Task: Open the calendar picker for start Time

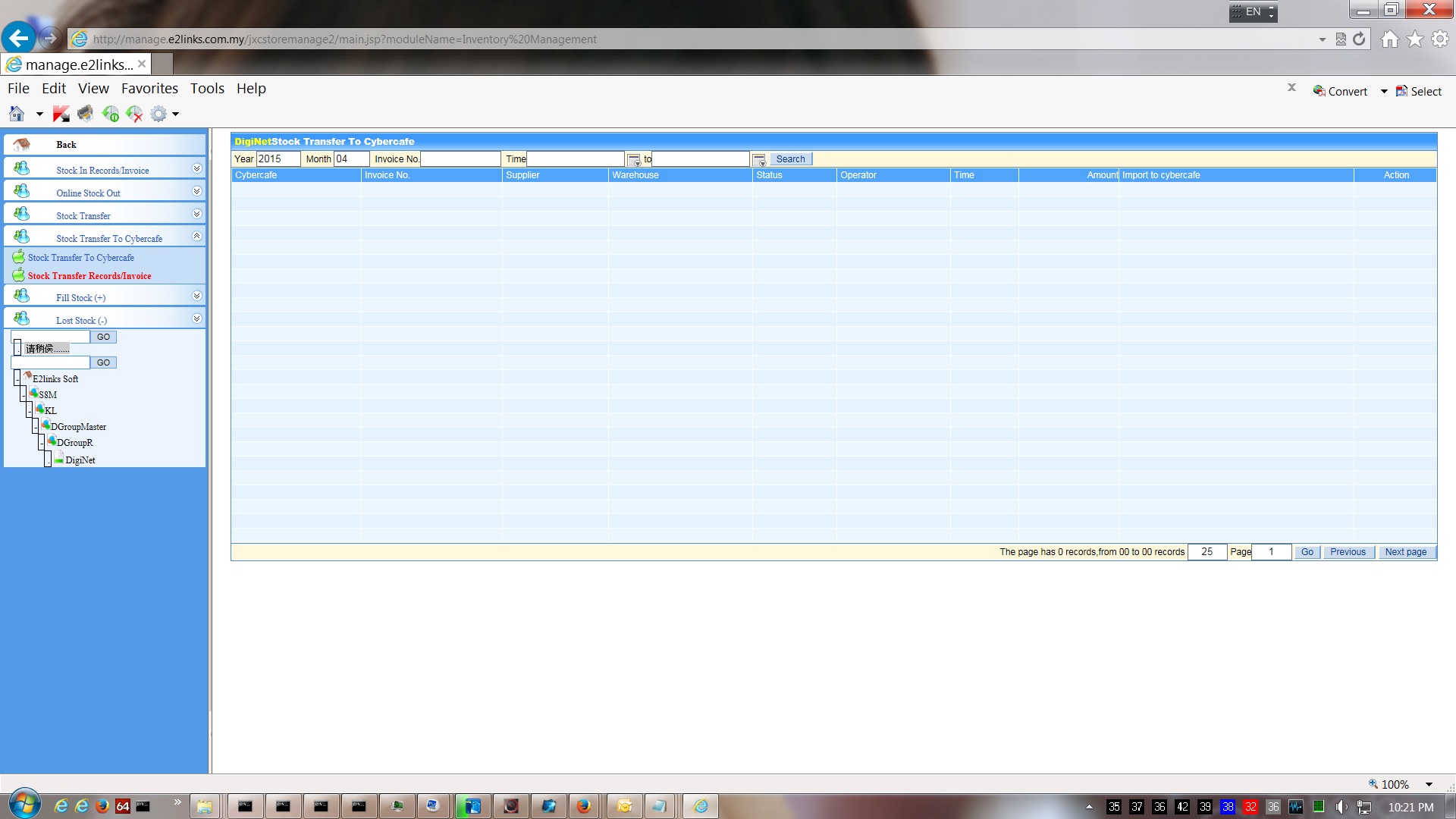Action: pos(634,160)
